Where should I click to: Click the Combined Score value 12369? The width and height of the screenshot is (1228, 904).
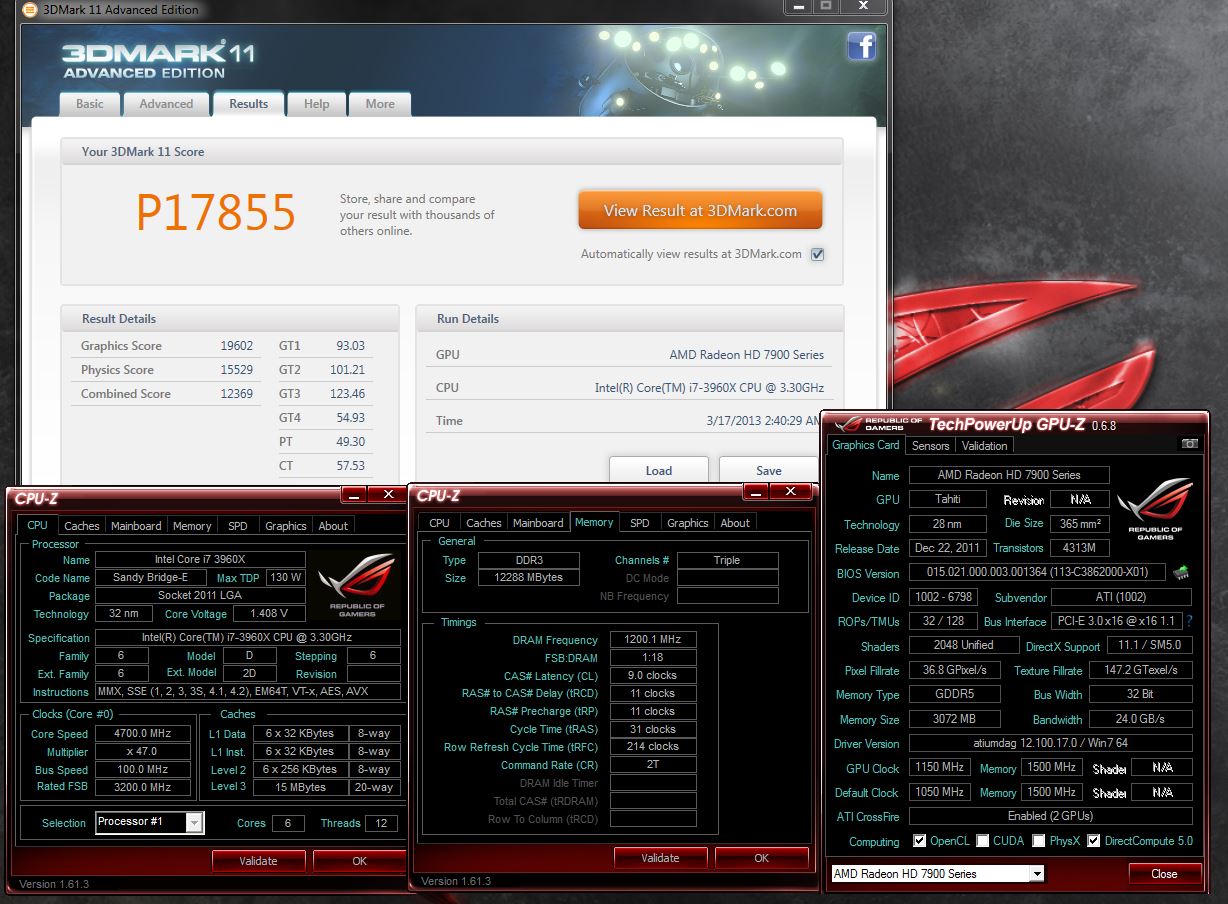click(238, 394)
